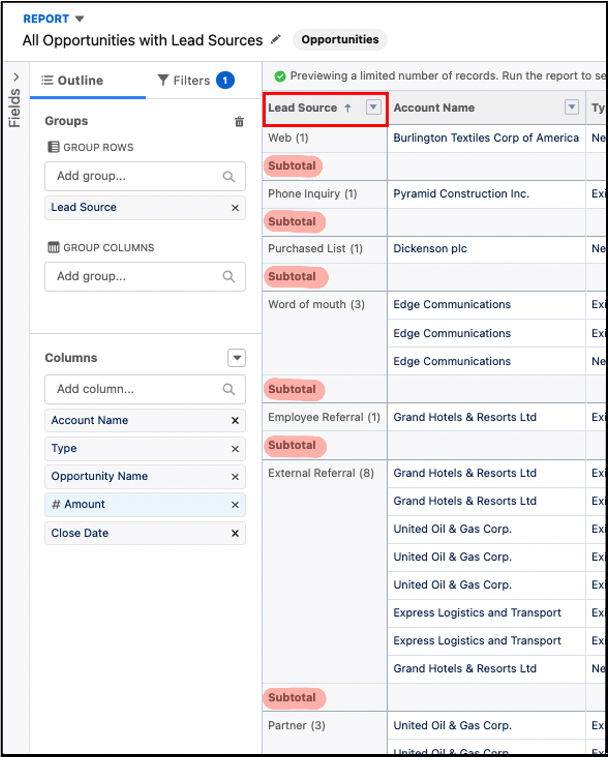Click the Group Rows section icon

[x=53, y=147]
